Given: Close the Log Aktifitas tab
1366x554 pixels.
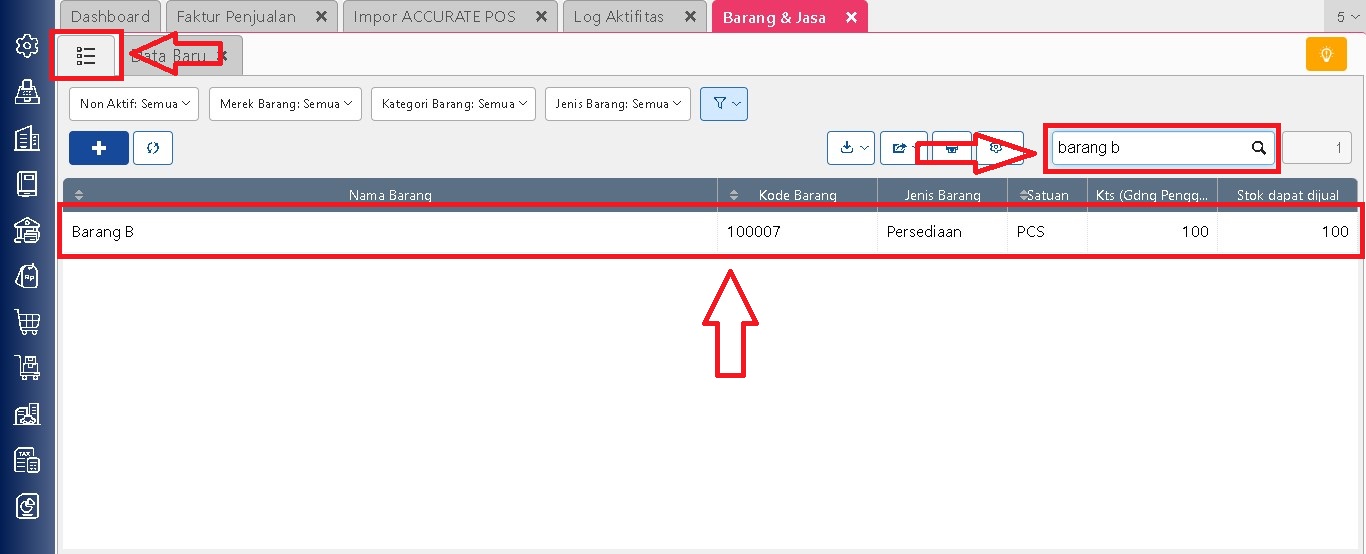Looking at the screenshot, I should (689, 17).
